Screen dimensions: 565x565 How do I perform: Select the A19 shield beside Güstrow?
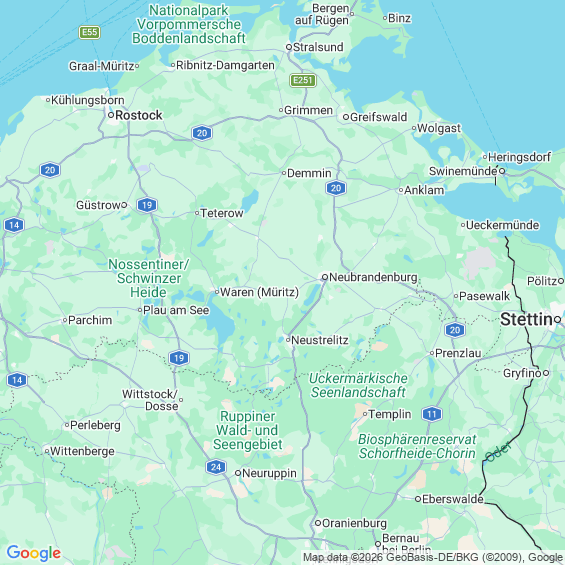point(147,205)
